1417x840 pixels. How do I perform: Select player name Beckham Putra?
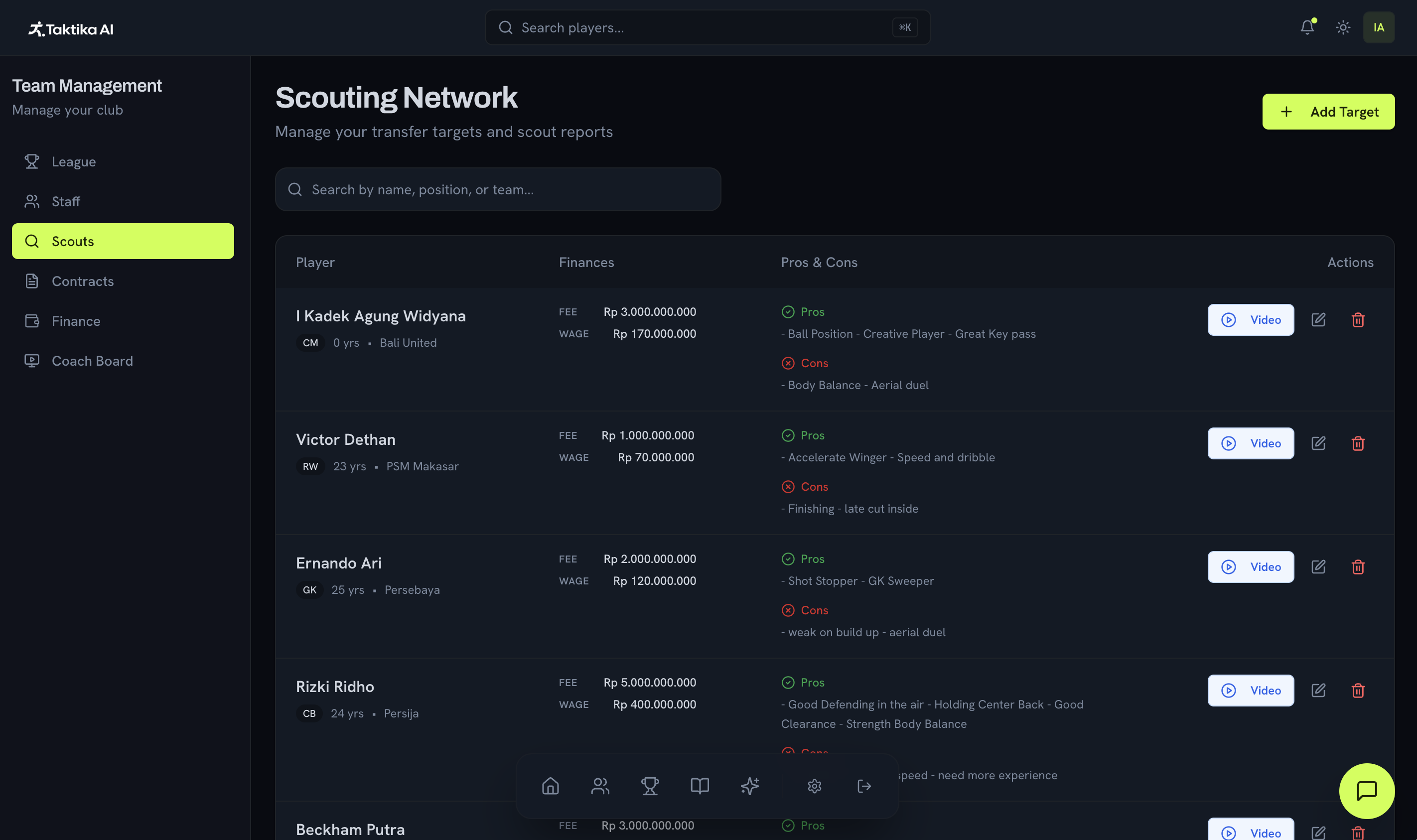pyautogui.click(x=350, y=830)
